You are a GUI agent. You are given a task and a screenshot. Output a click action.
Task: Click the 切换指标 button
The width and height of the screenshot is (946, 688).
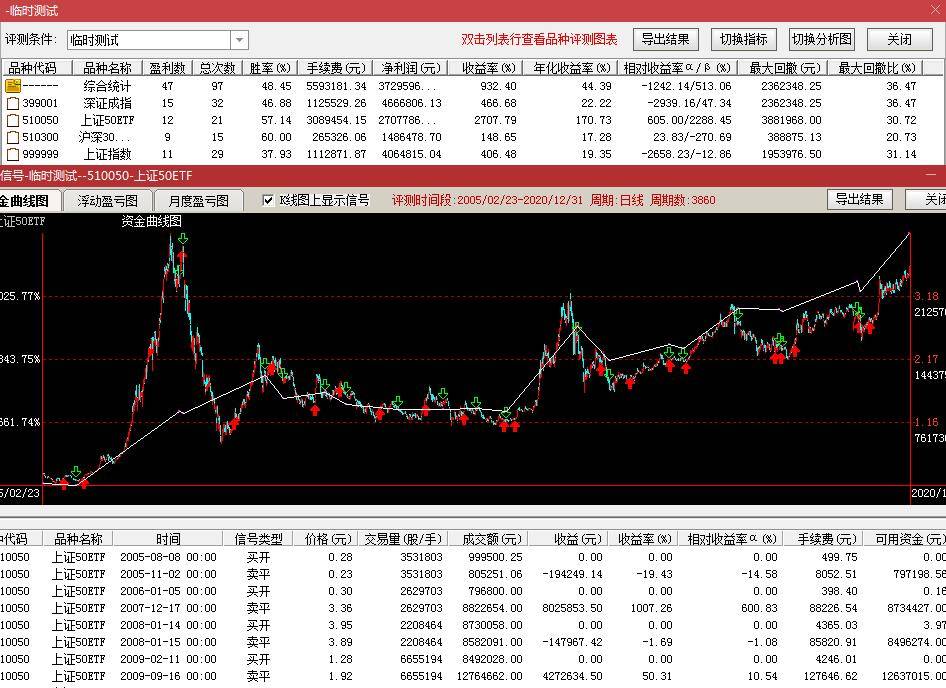[x=743, y=39]
